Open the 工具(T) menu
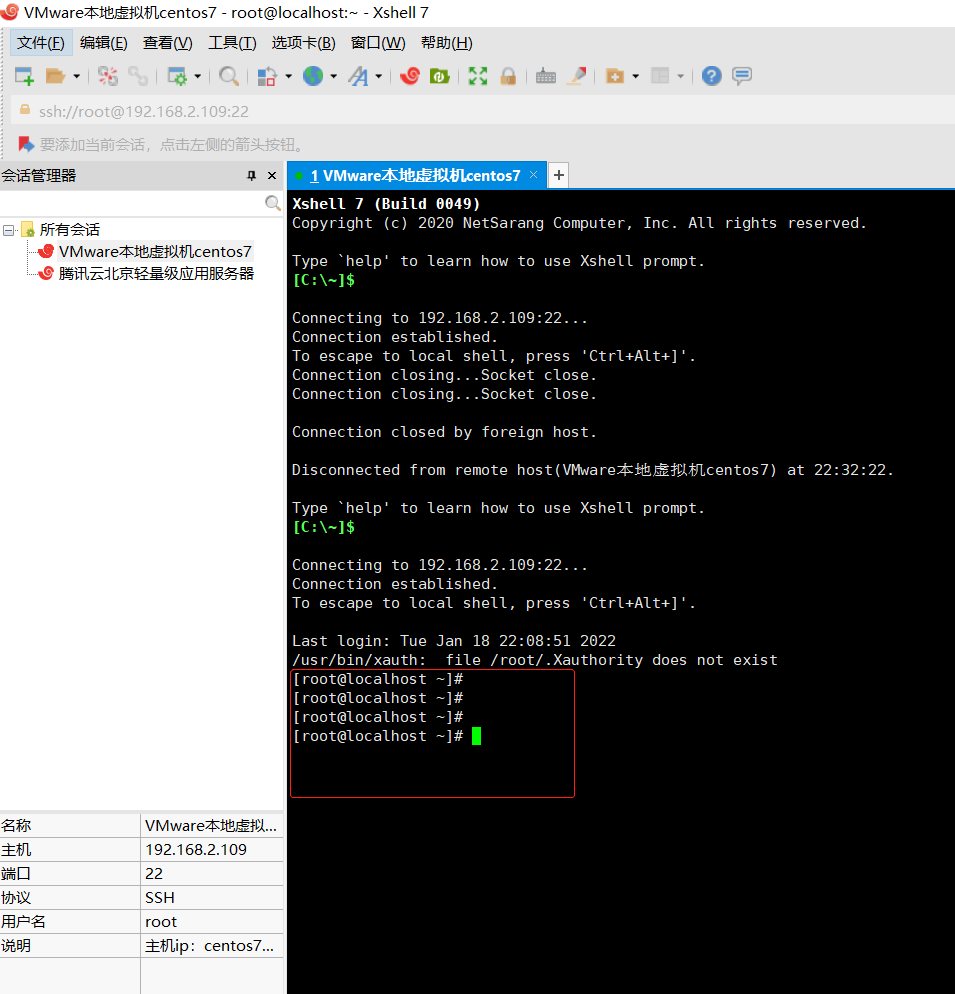Viewport: 955px width, 994px height. (x=232, y=42)
